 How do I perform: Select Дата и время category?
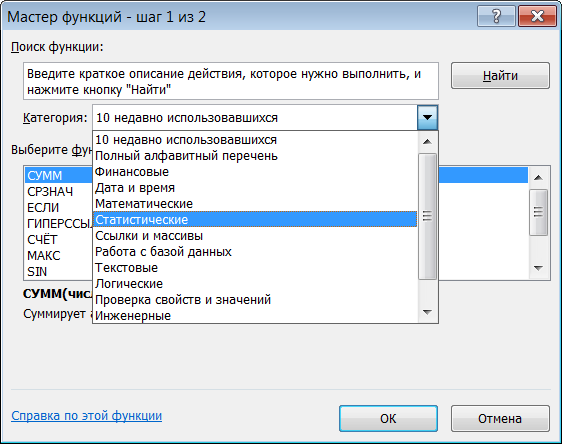255,188
